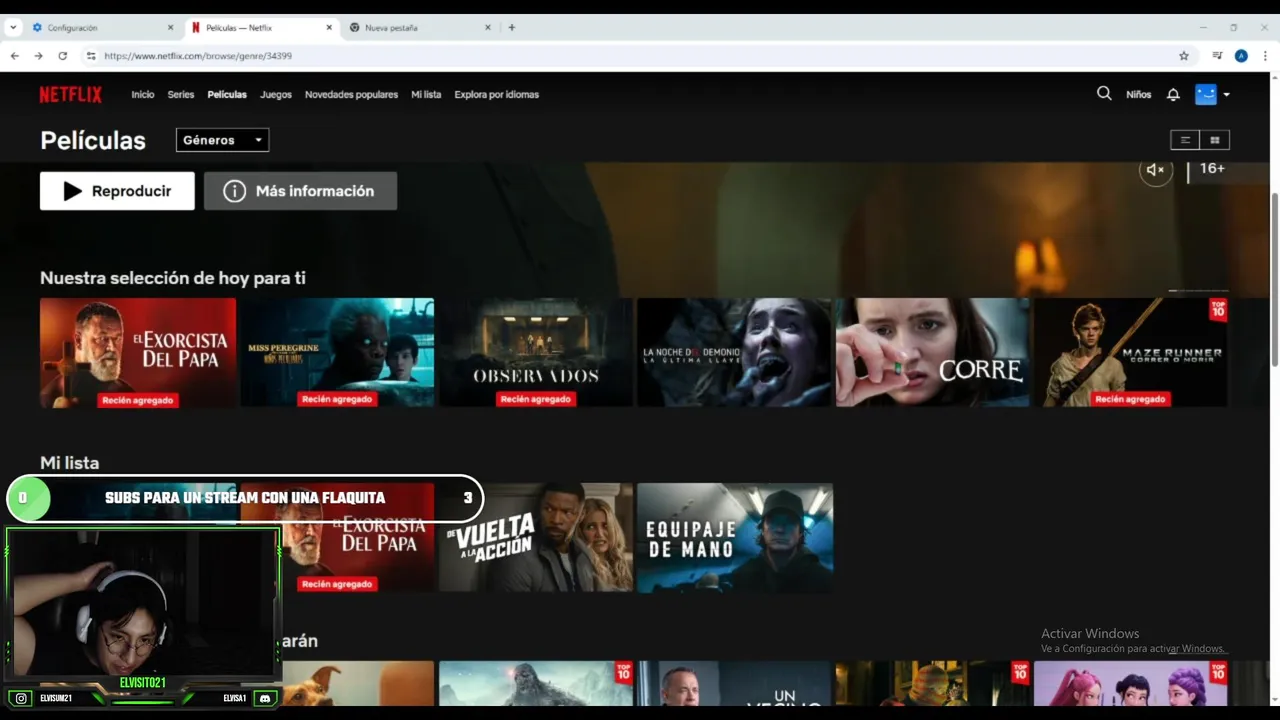
Task: Click the 16+ maturity rating badge
Action: pos(1212,169)
